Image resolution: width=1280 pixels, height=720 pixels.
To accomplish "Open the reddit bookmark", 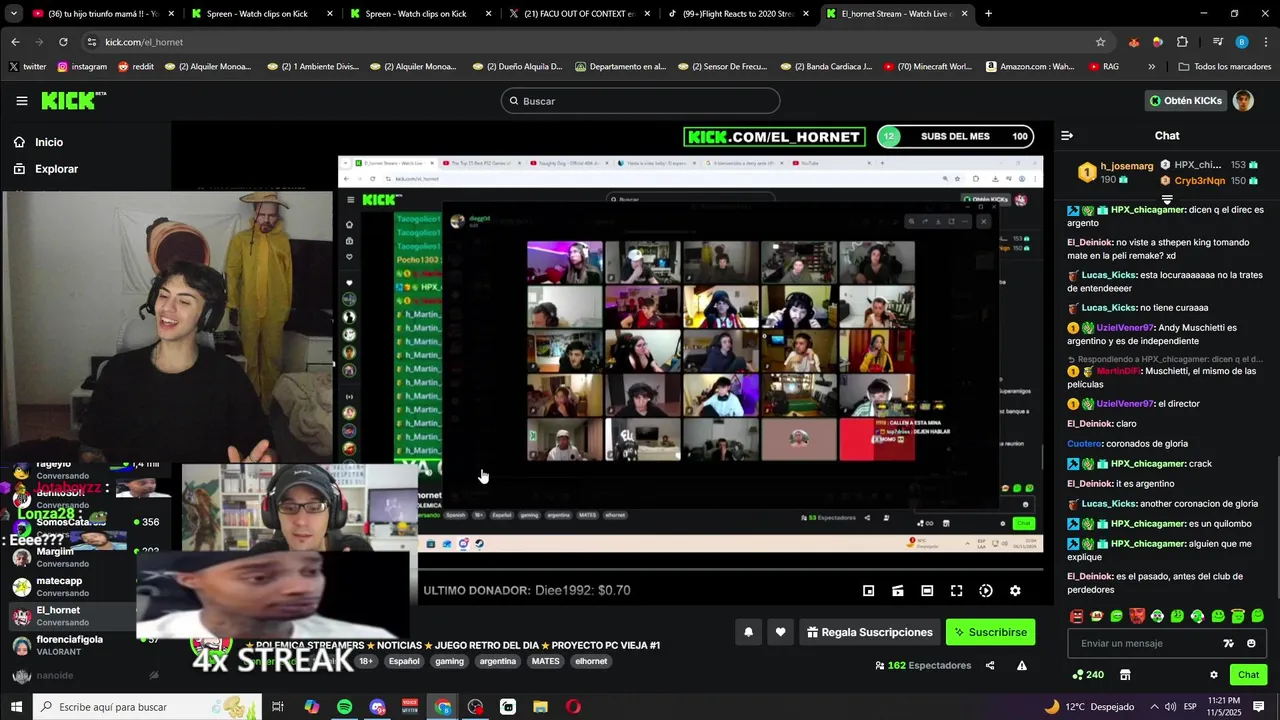I will (136, 67).
